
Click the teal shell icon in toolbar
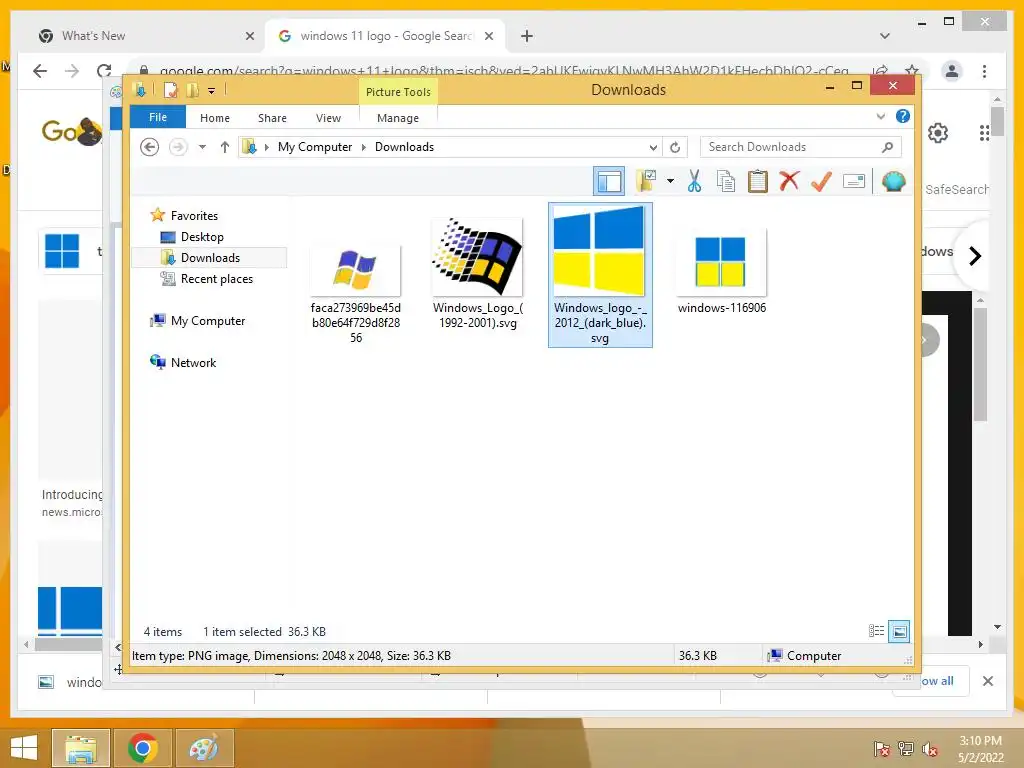click(893, 180)
